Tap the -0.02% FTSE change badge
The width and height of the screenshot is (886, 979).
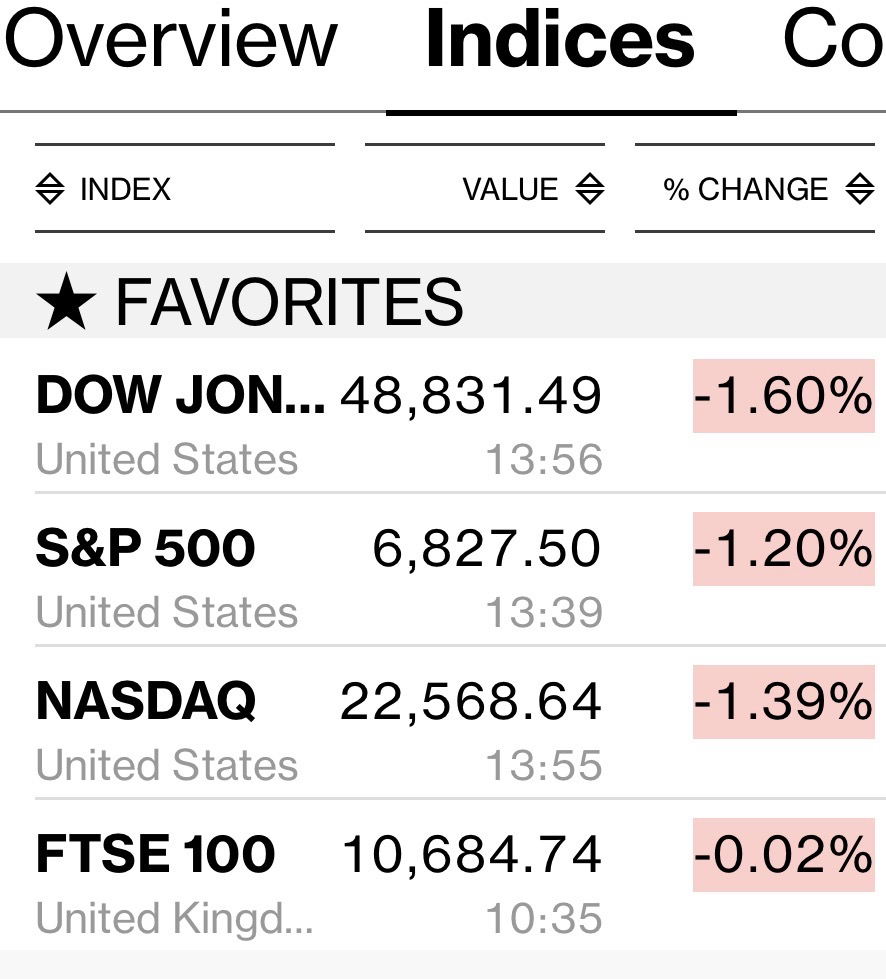783,855
